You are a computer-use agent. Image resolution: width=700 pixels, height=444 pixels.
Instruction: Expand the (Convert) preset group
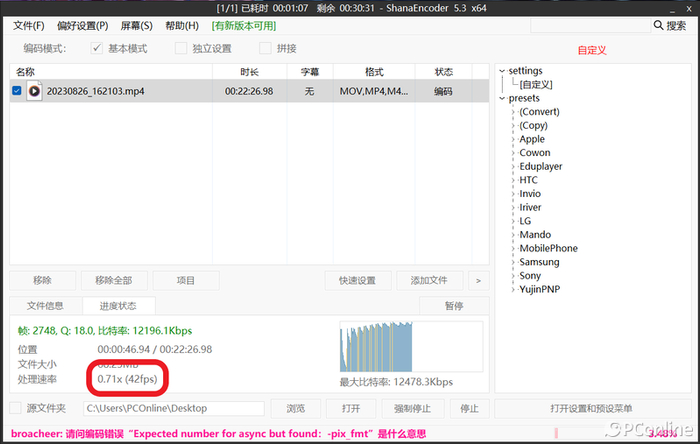pyautogui.click(x=513, y=112)
